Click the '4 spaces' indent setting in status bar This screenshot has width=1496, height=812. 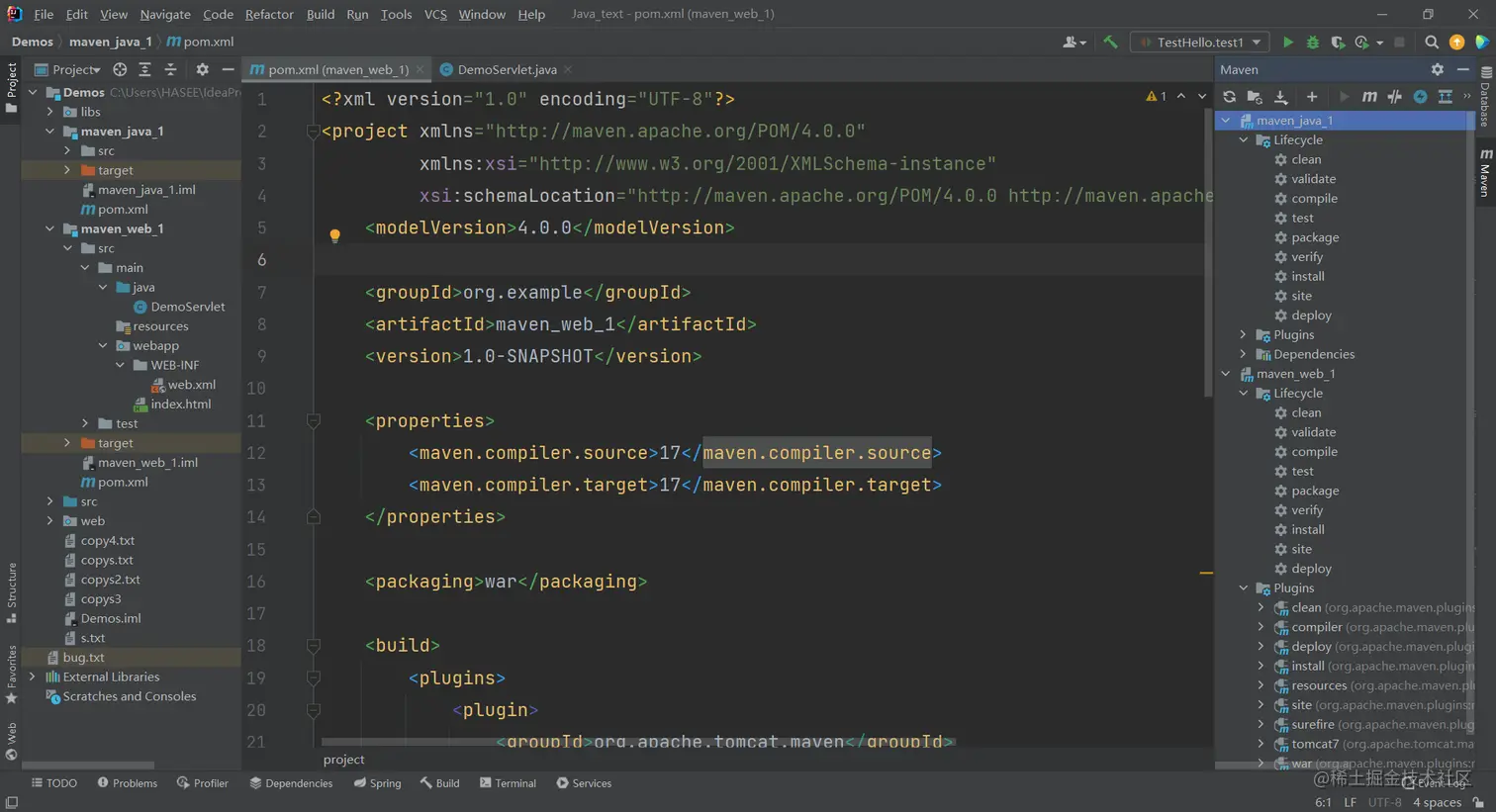coord(1437,803)
